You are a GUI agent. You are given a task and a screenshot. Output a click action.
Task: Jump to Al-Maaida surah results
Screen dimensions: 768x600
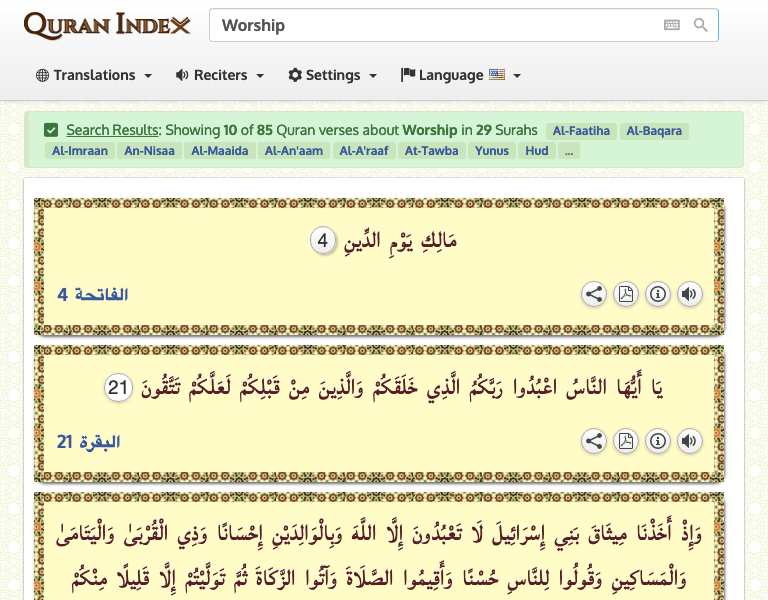point(219,151)
